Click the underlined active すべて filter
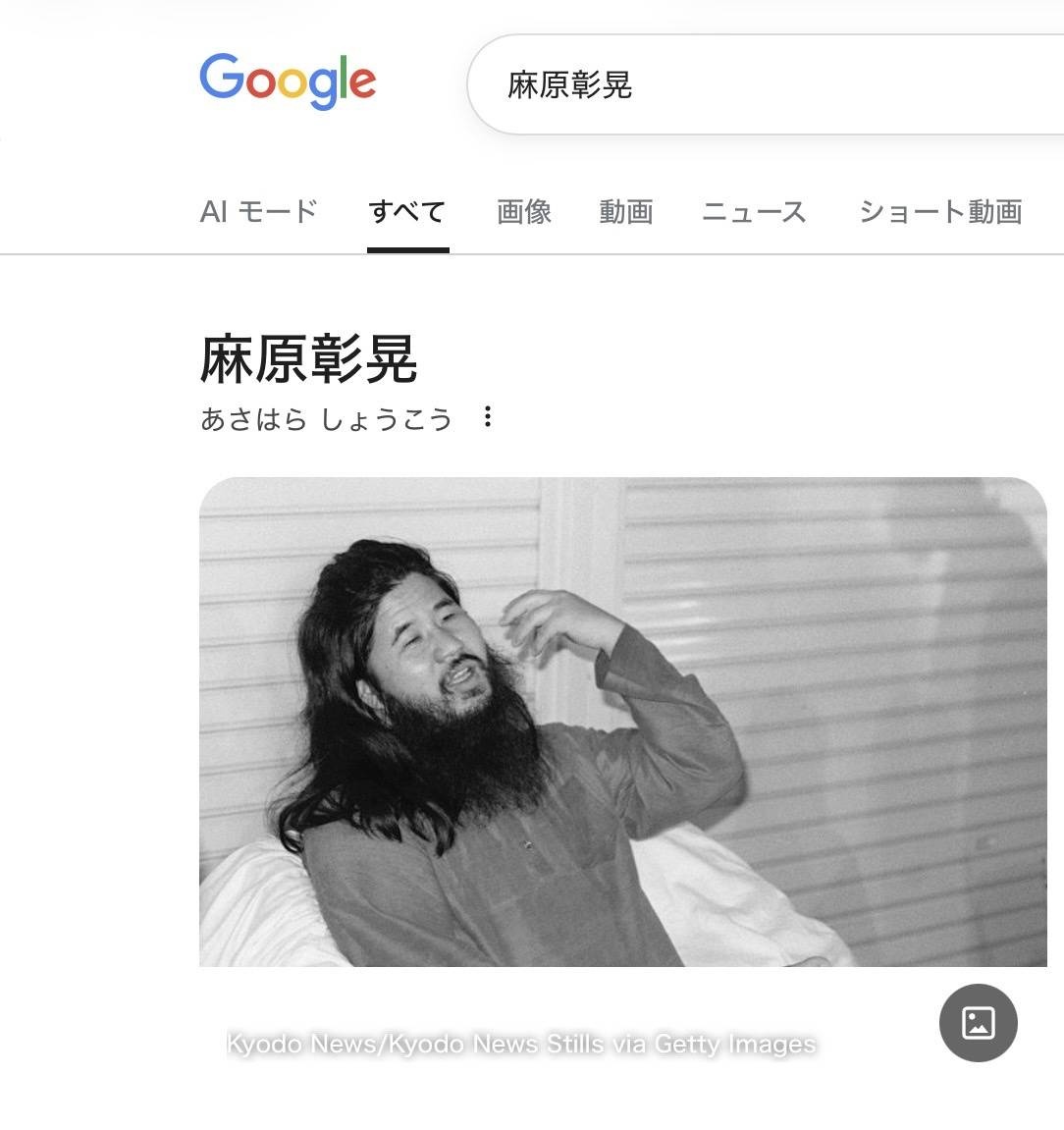Screen dimensions: 1064x1130 407,212
